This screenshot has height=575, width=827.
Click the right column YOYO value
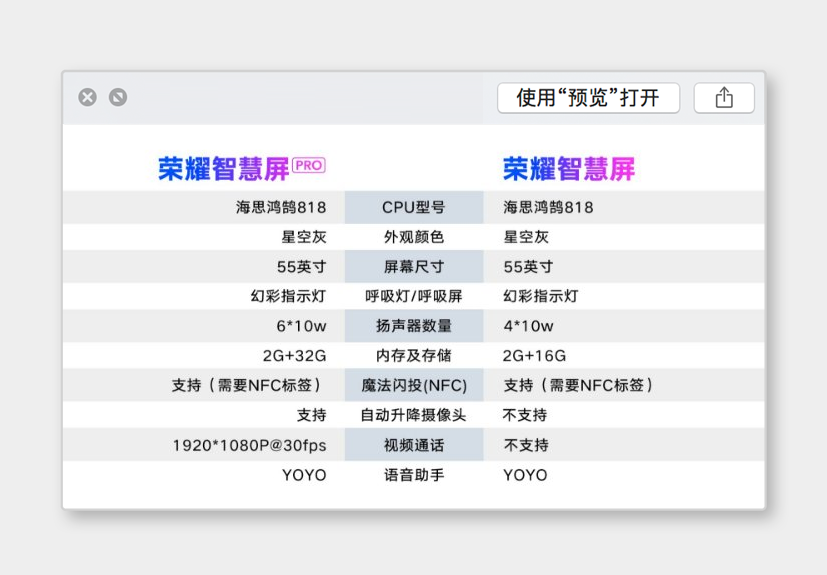[525, 475]
